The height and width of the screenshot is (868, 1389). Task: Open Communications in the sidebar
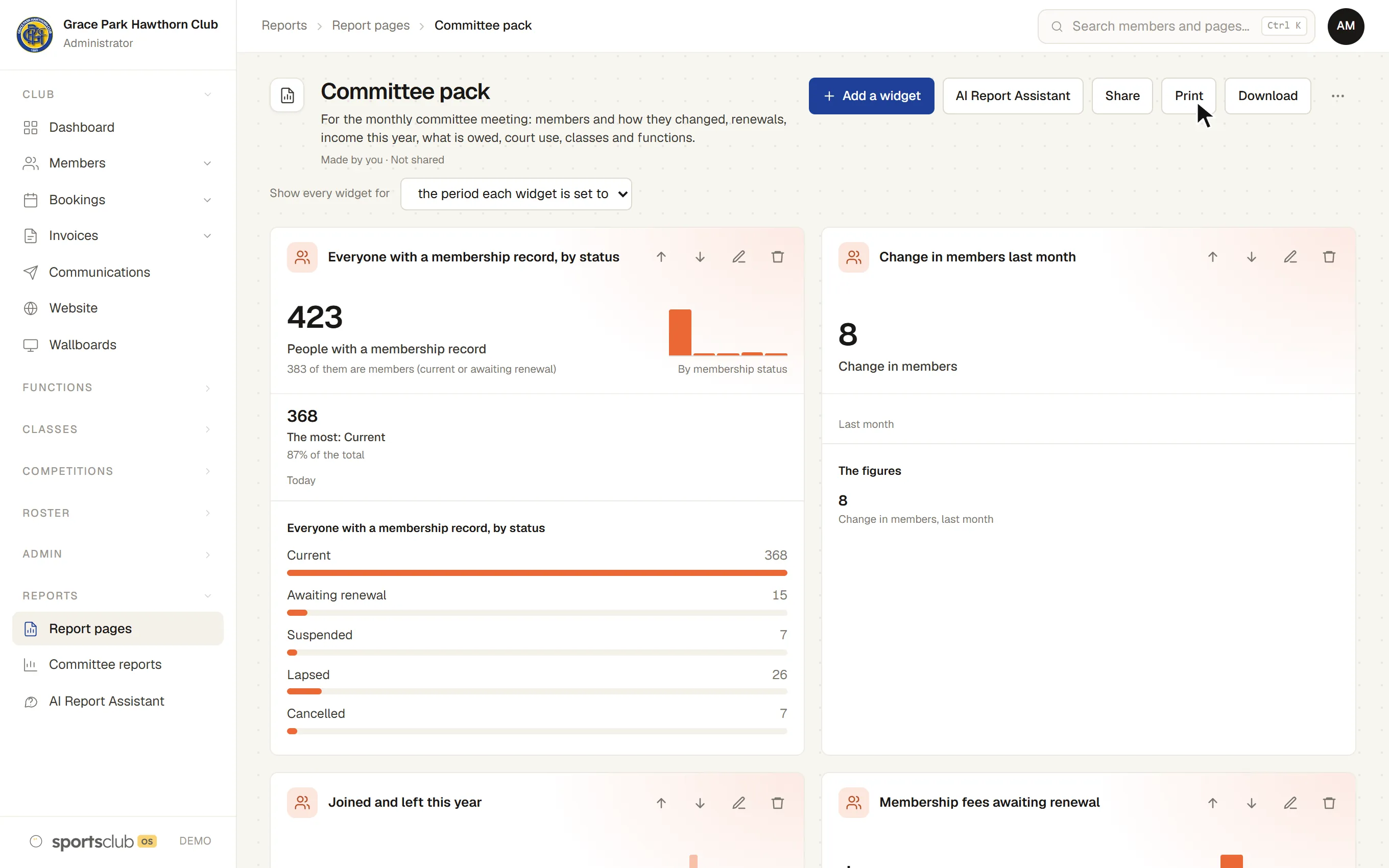coord(117,272)
